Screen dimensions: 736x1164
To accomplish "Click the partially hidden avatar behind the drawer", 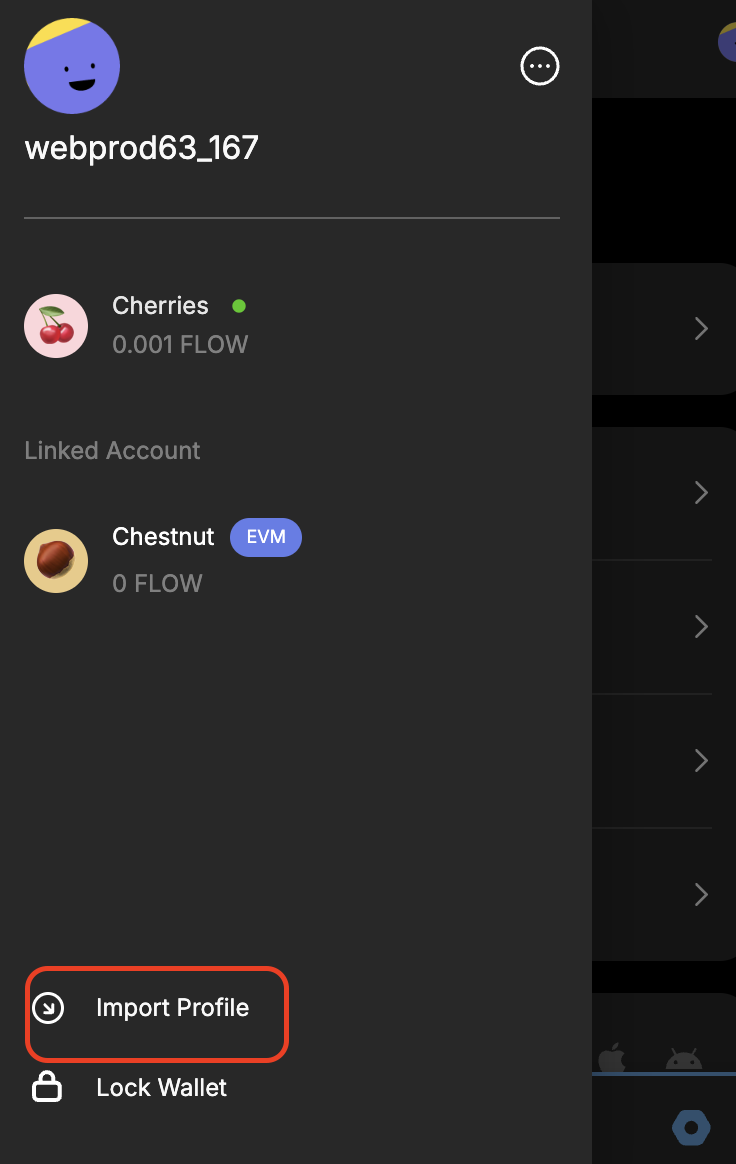I will pos(727,42).
